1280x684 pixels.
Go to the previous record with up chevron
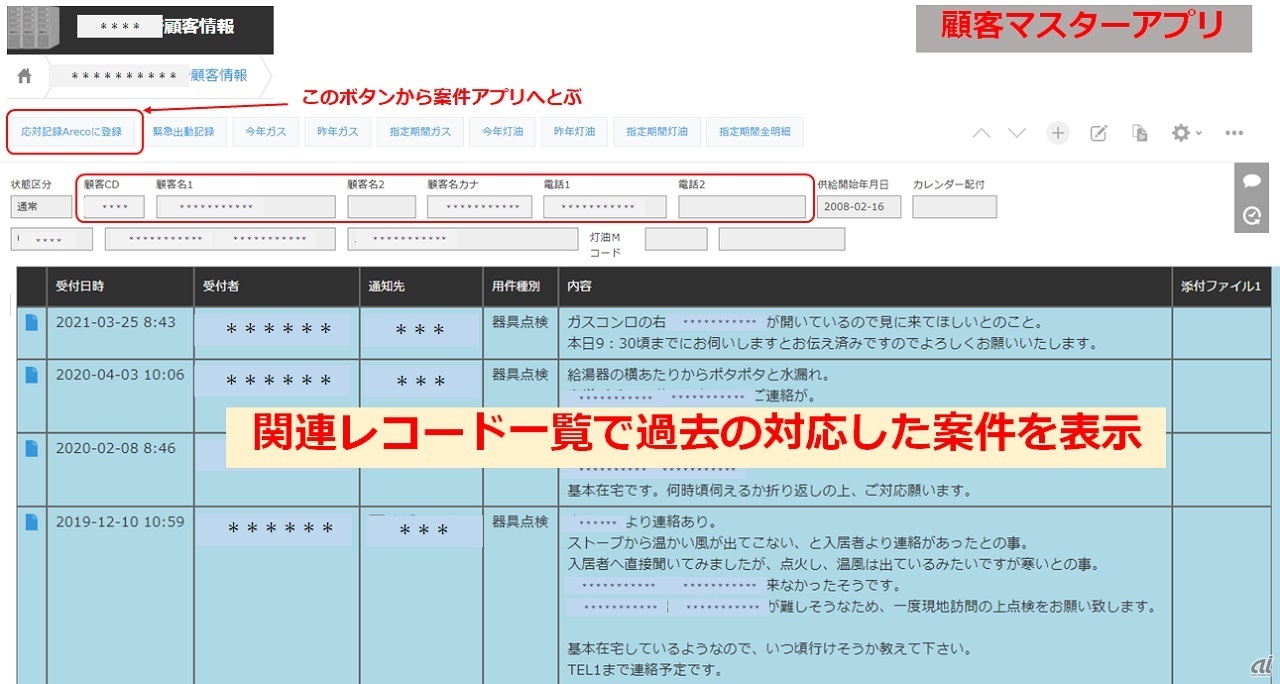tap(982, 133)
